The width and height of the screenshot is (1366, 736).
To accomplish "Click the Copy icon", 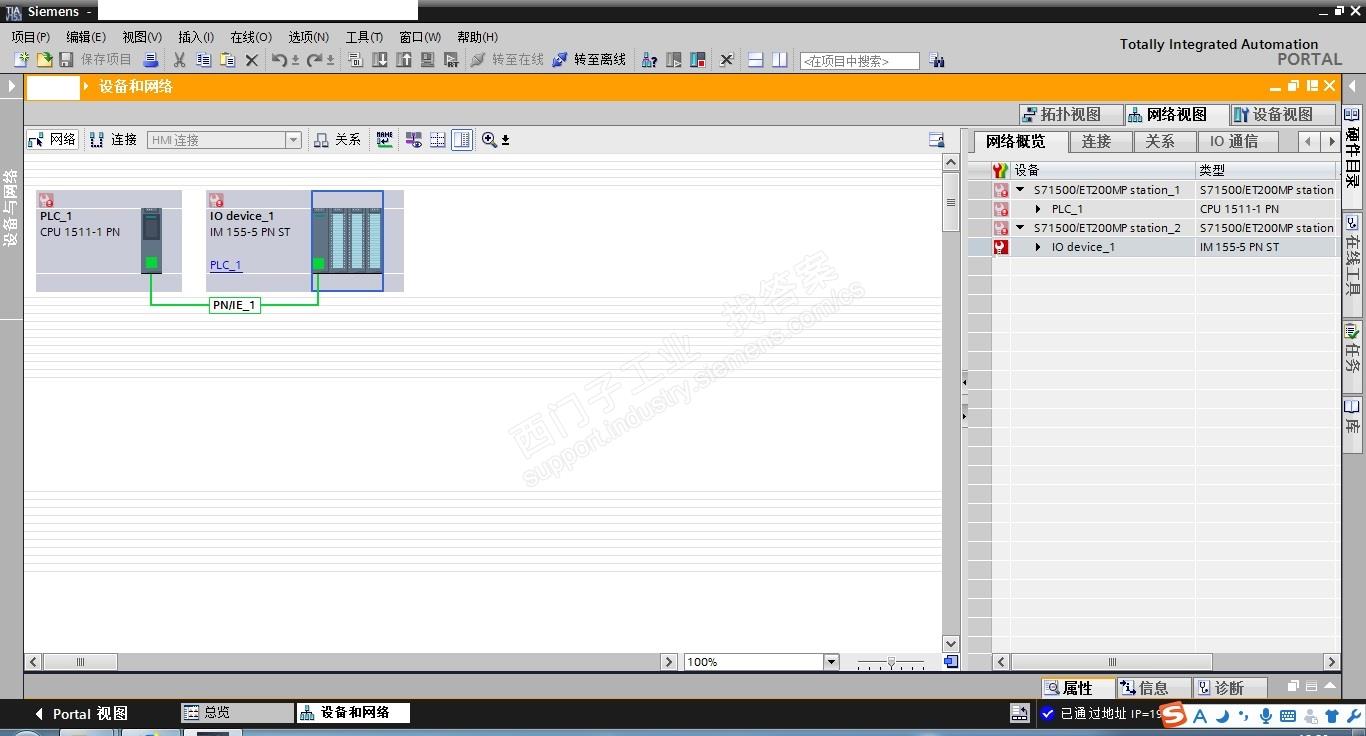I will point(204,60).
